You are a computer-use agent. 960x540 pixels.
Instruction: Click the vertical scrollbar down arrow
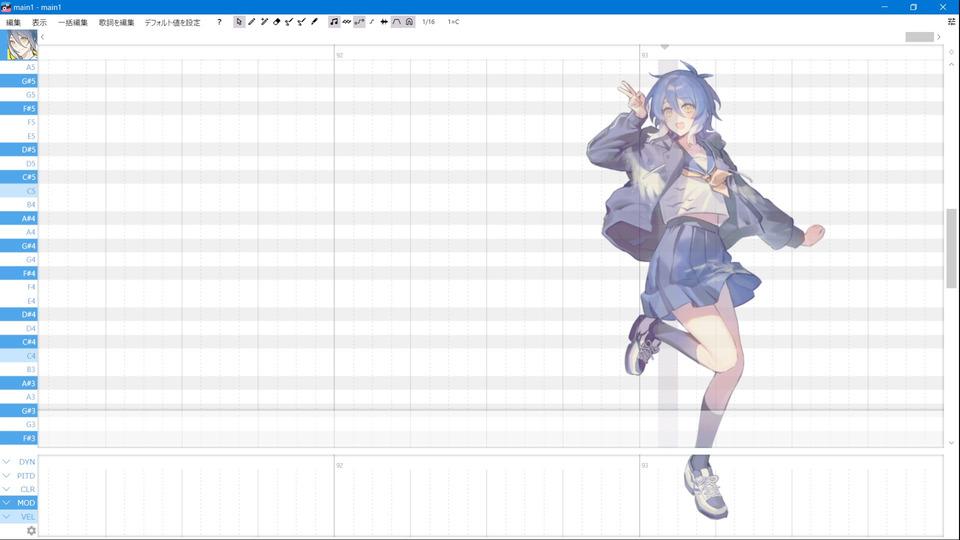point(951,443)
